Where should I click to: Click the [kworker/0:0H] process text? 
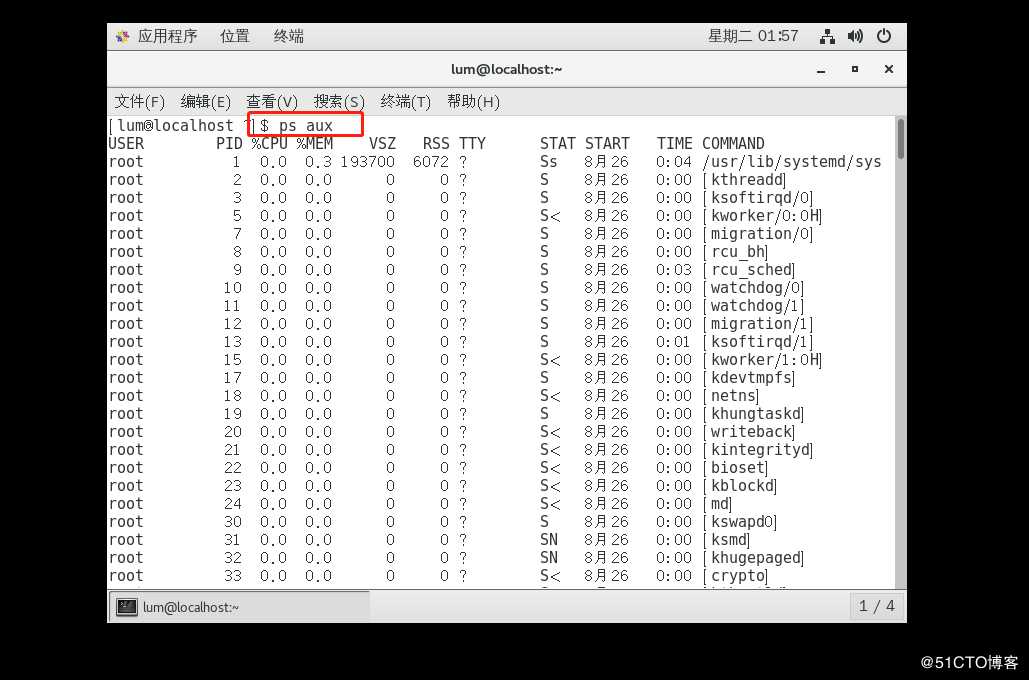pyautogui.click(x=762, y=216)
